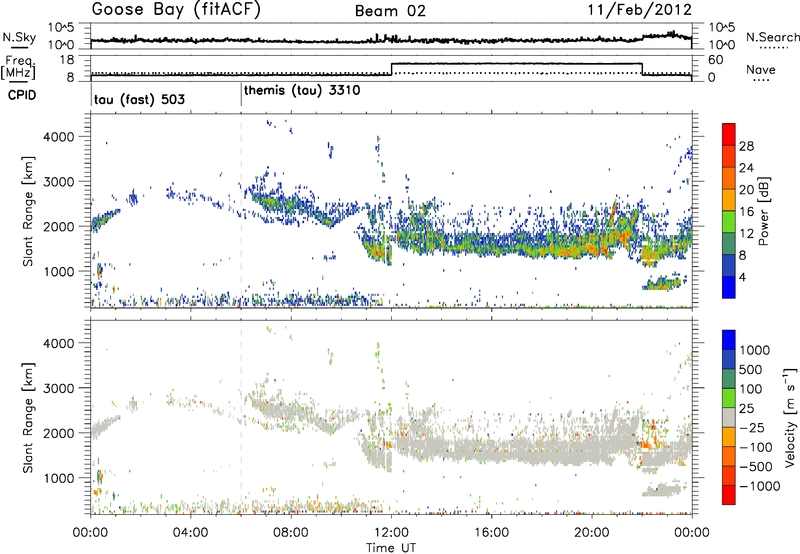Image resolution: width=800 pixels, height=554 pixels.
Task: Click the vertical dashed CPID change line
Action: pos(241,211)
